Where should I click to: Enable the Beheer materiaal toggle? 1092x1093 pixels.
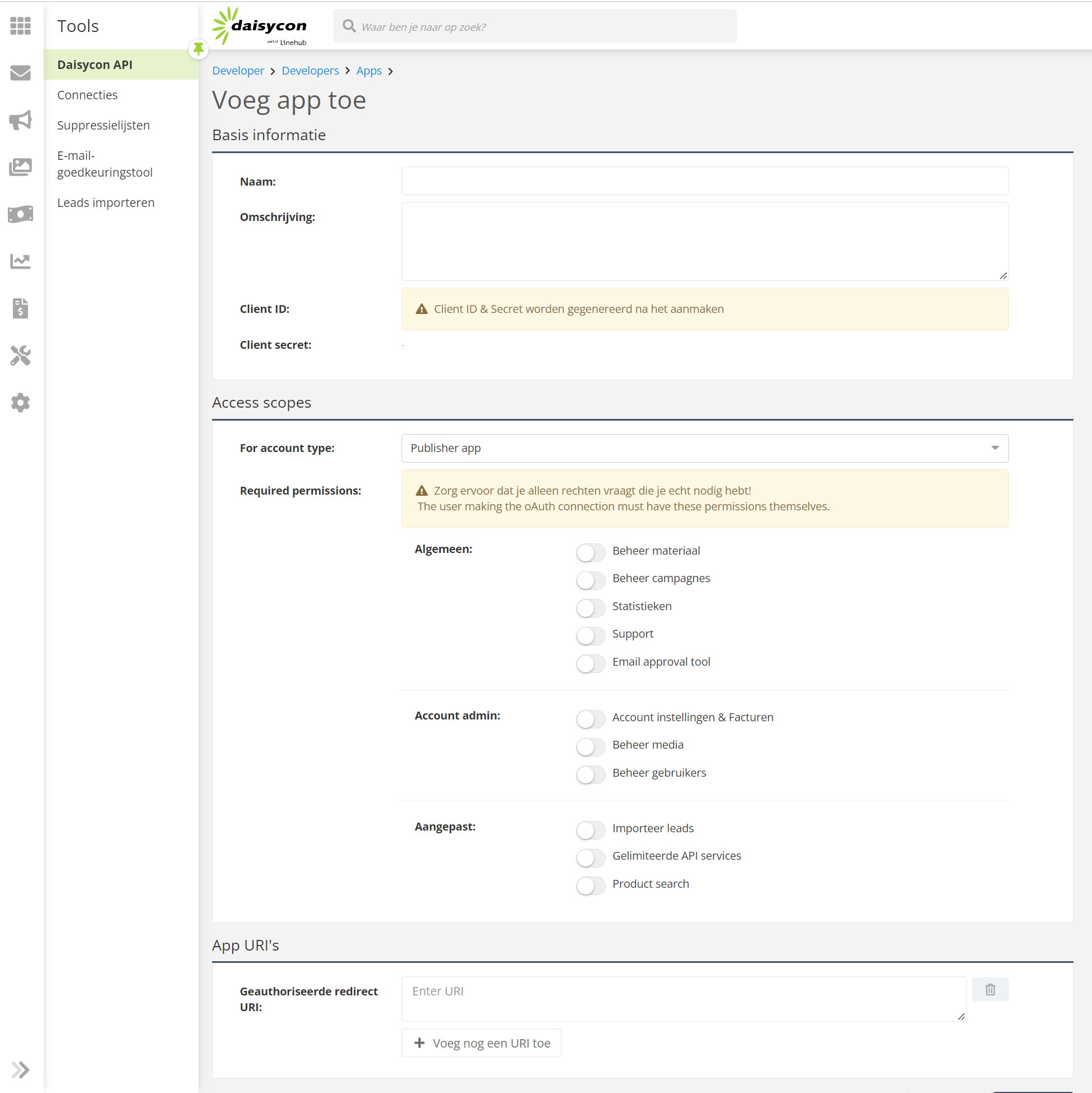click(x=590, y=552)
